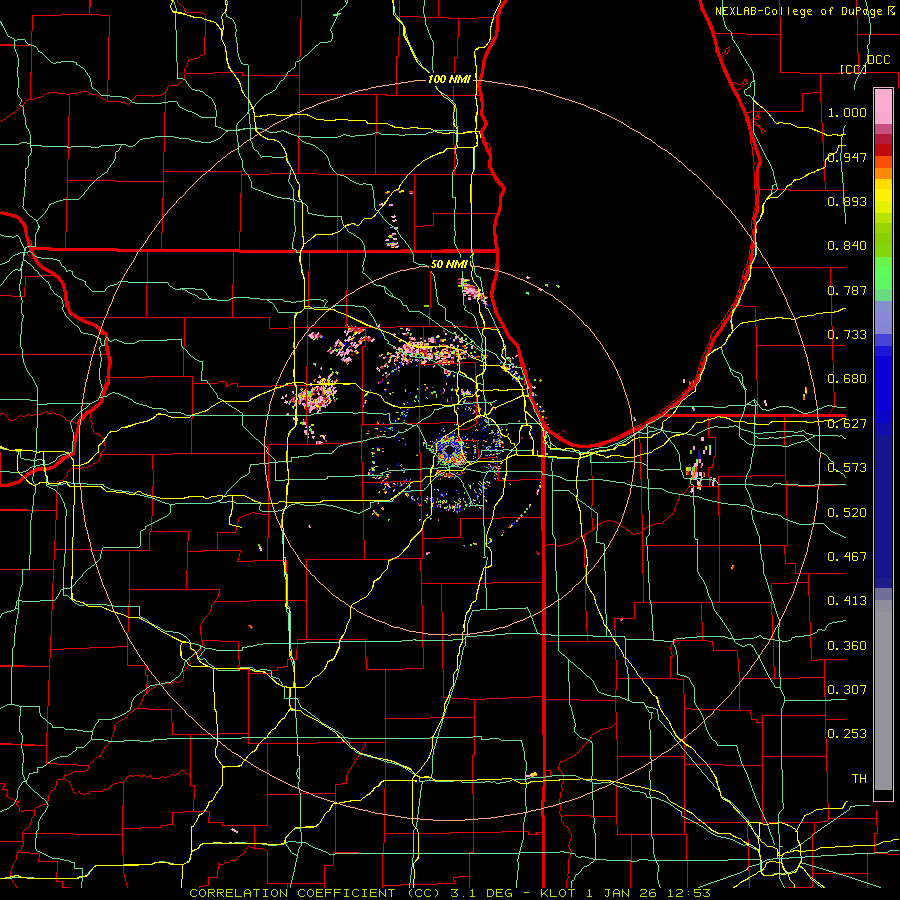This screenshot has height=900, width=900.
Task: Select the 0.467 color scale value
Action: [847, 557]
